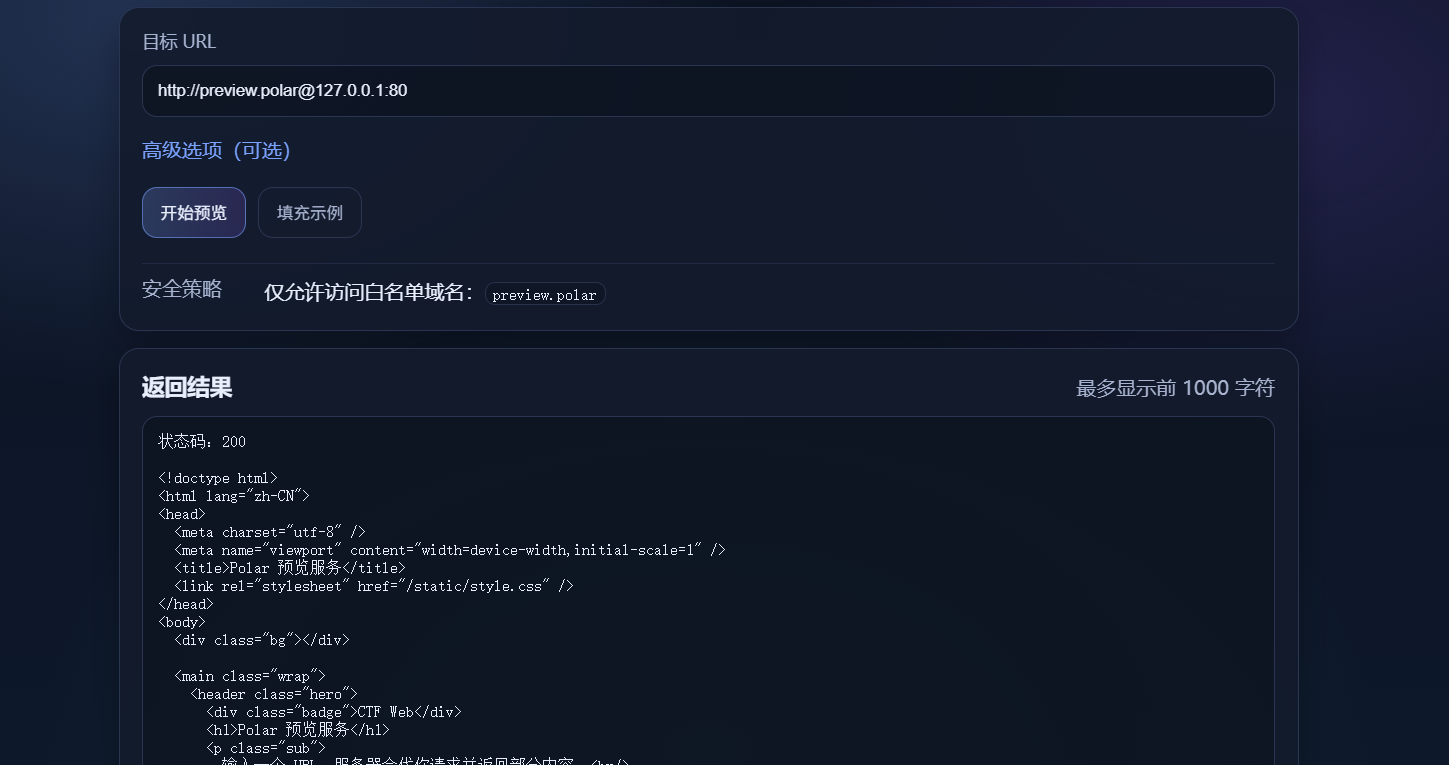Click the 安全策略 label
This screenshot has height=765, width=1449.
coord(182,289)
